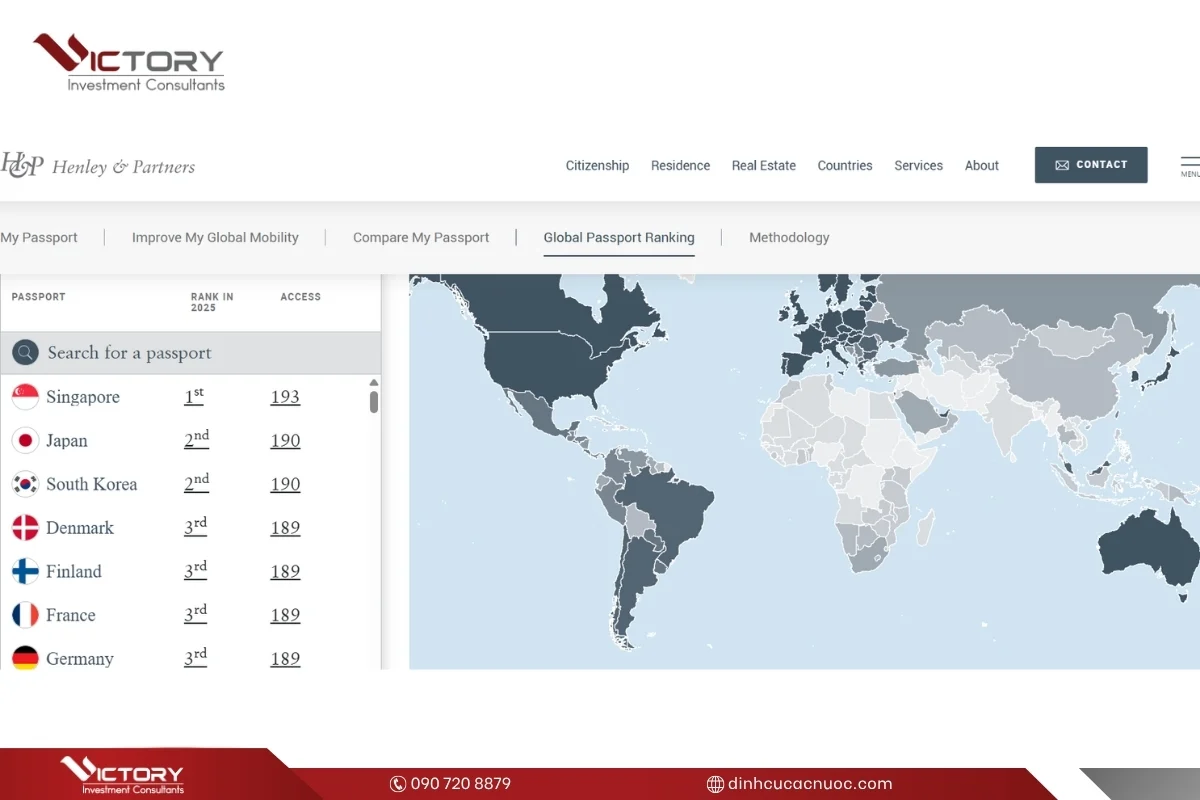Click the CONTACT button
Screen dimensions: 1200x800
click(x=1091, y=165)
